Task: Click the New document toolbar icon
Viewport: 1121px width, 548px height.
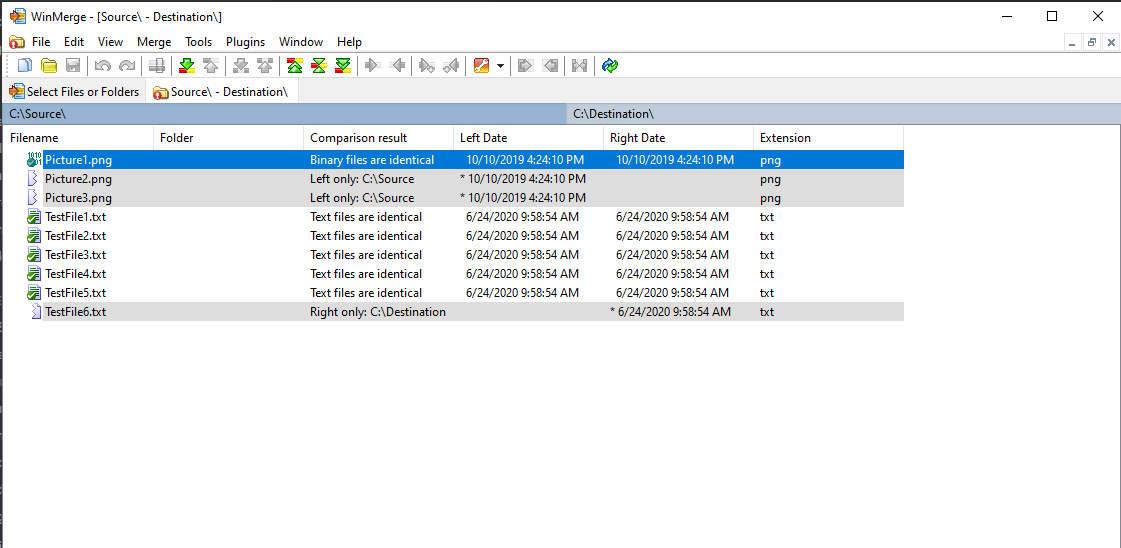Action: [x=25, y=66]
